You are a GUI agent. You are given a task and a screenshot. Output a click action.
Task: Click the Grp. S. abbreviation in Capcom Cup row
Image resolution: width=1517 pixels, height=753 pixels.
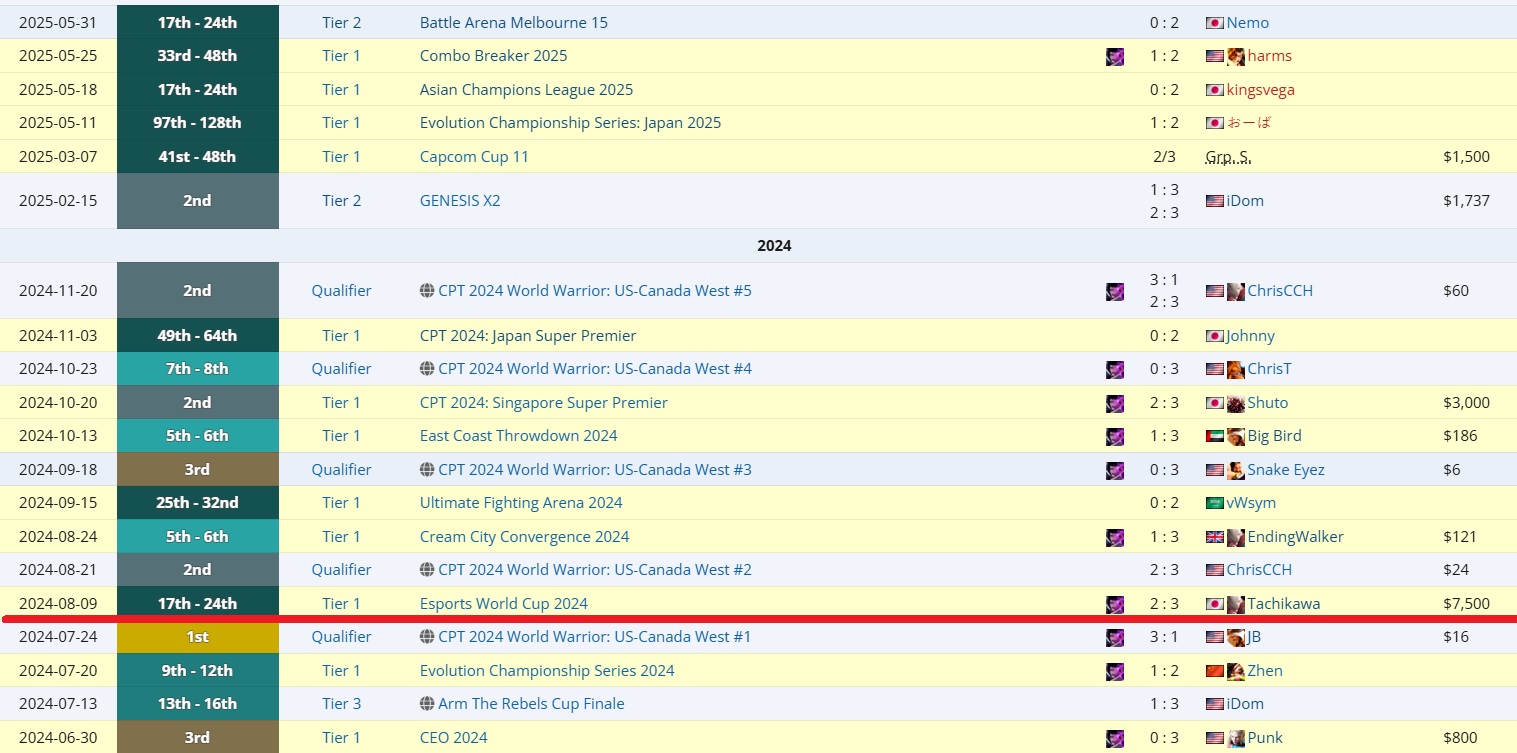[1228, 157]
